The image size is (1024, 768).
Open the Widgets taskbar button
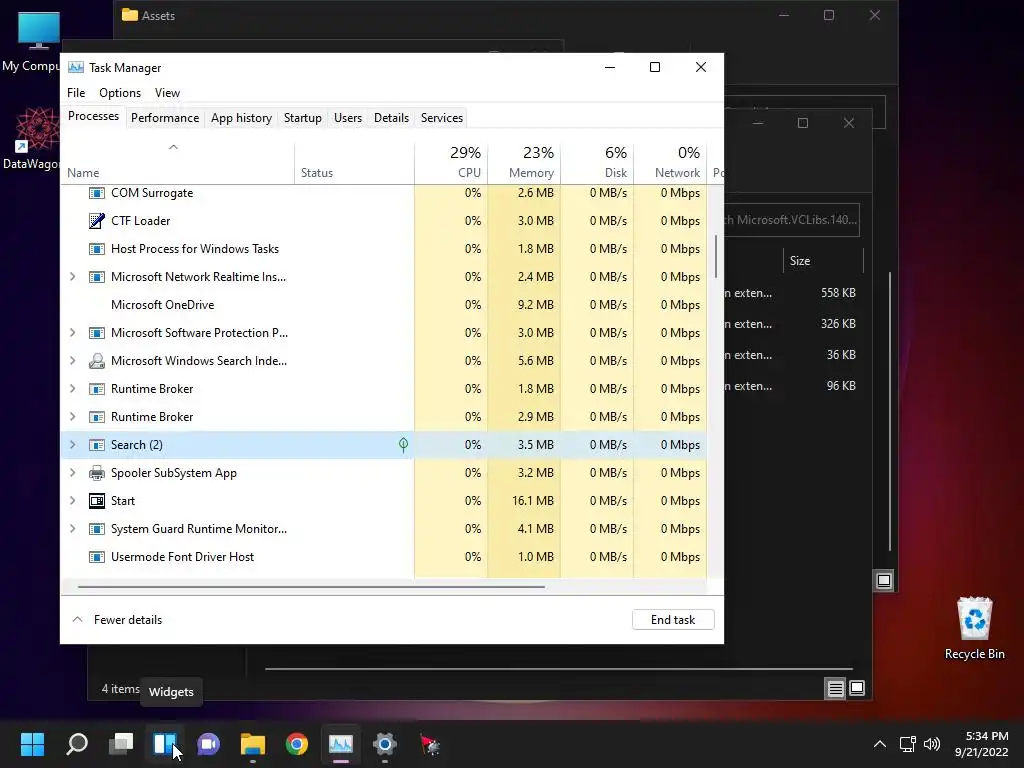coord(165,744)
